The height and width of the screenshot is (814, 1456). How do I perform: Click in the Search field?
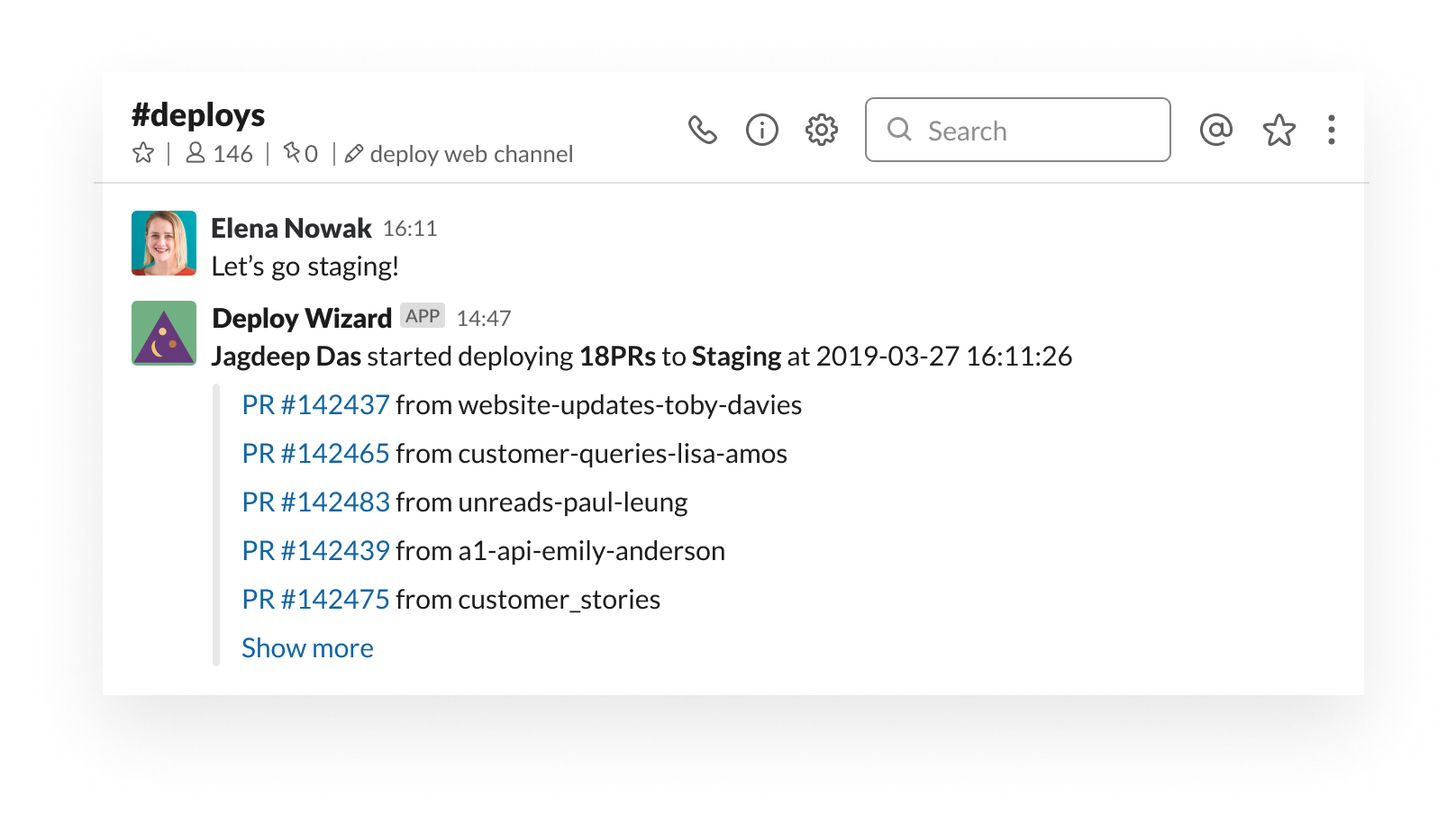coord(1018,131)
